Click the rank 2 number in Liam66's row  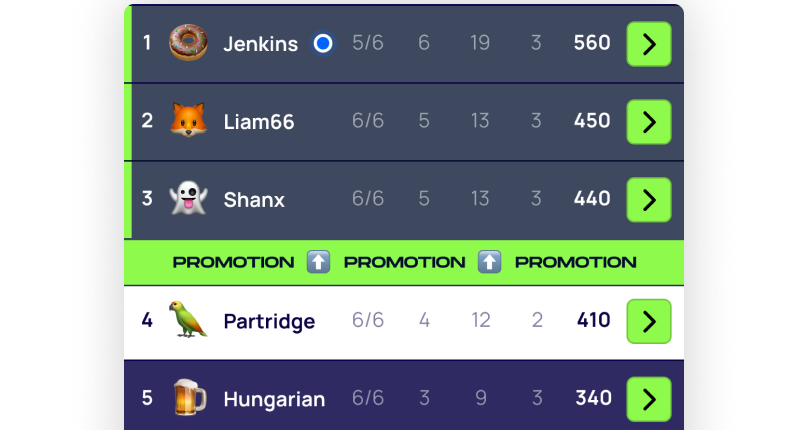(147, 121)
